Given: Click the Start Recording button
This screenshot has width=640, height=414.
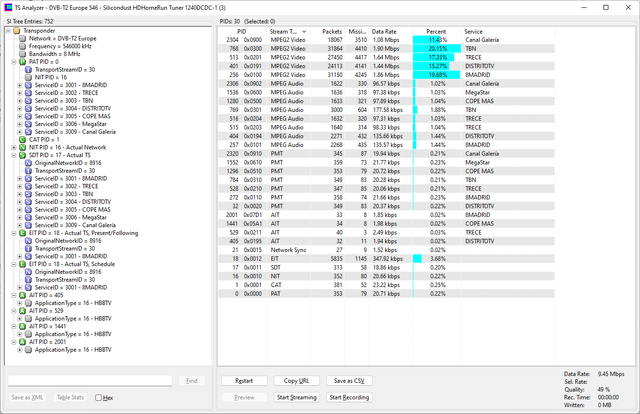Looking at the screenshot, I should tap(349, 397).
